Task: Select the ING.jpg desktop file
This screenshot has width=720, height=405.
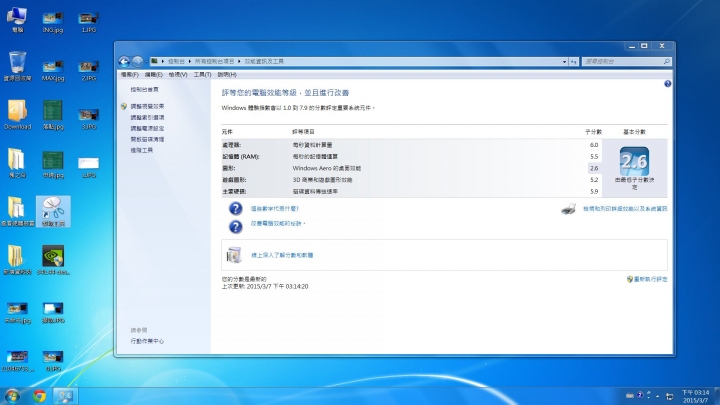Action: 53,22
